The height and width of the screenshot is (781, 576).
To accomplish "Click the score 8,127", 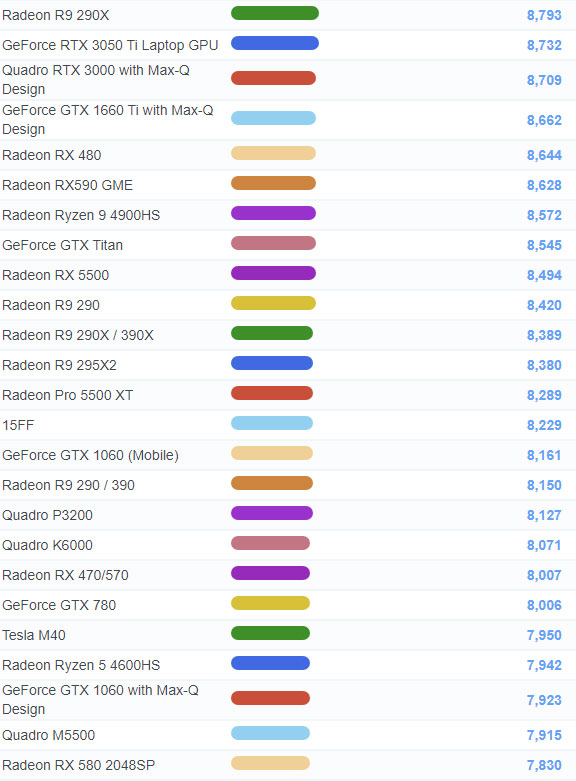I will click(x=544, y=515).
